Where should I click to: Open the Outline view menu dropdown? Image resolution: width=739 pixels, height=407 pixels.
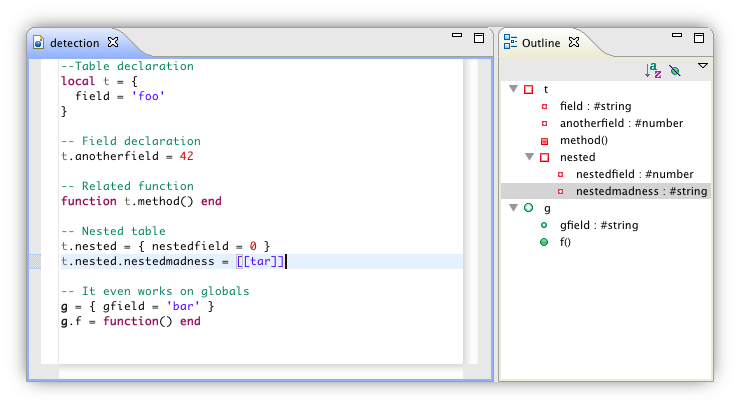click(x=703, y=66)
